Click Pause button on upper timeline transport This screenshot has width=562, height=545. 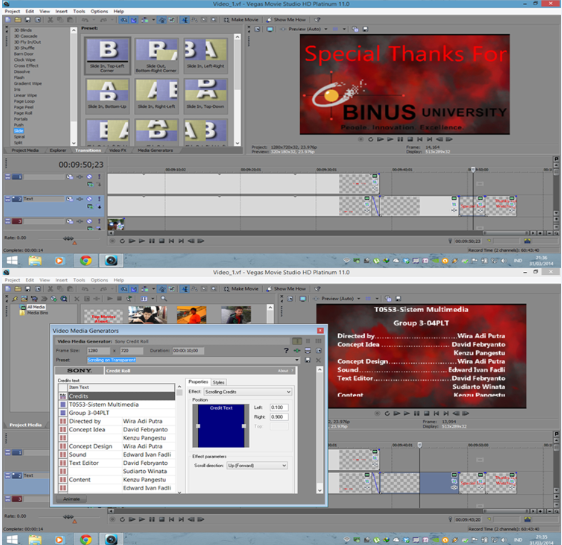point(152,241)
